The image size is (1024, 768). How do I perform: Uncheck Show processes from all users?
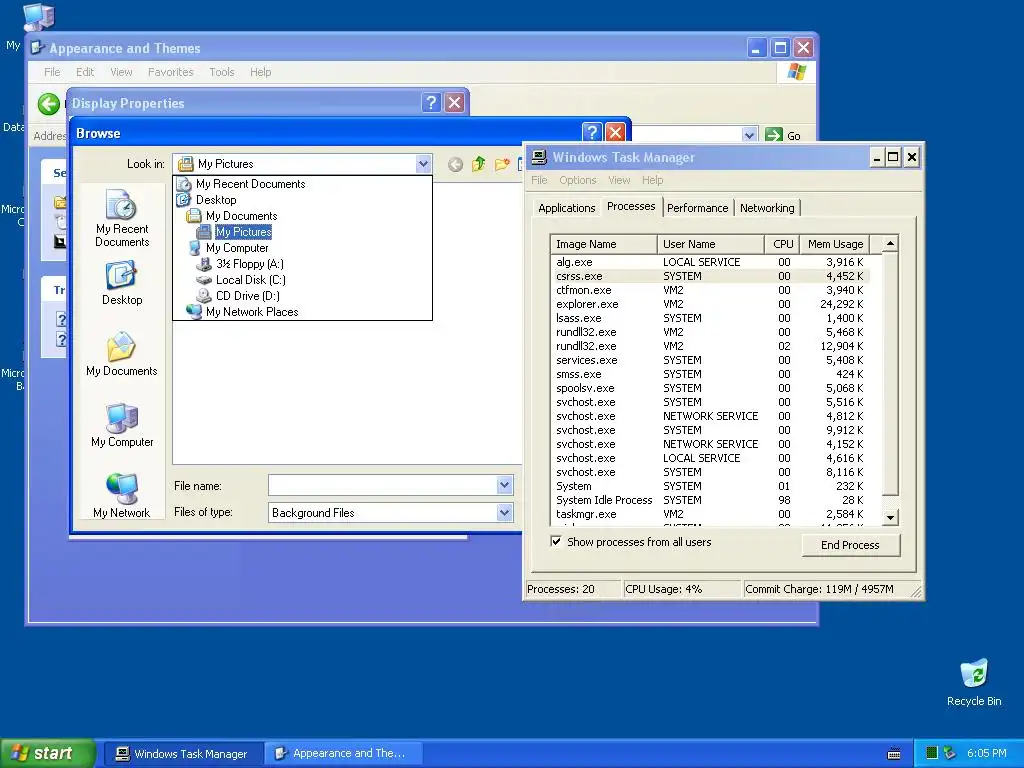point(556,541)
